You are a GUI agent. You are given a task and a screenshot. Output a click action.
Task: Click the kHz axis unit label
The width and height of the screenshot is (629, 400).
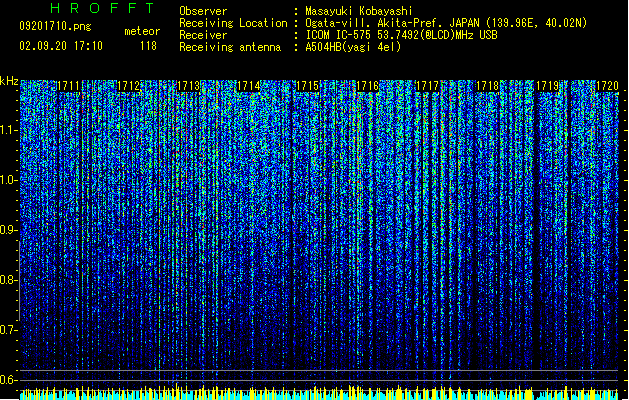(9, 81)
